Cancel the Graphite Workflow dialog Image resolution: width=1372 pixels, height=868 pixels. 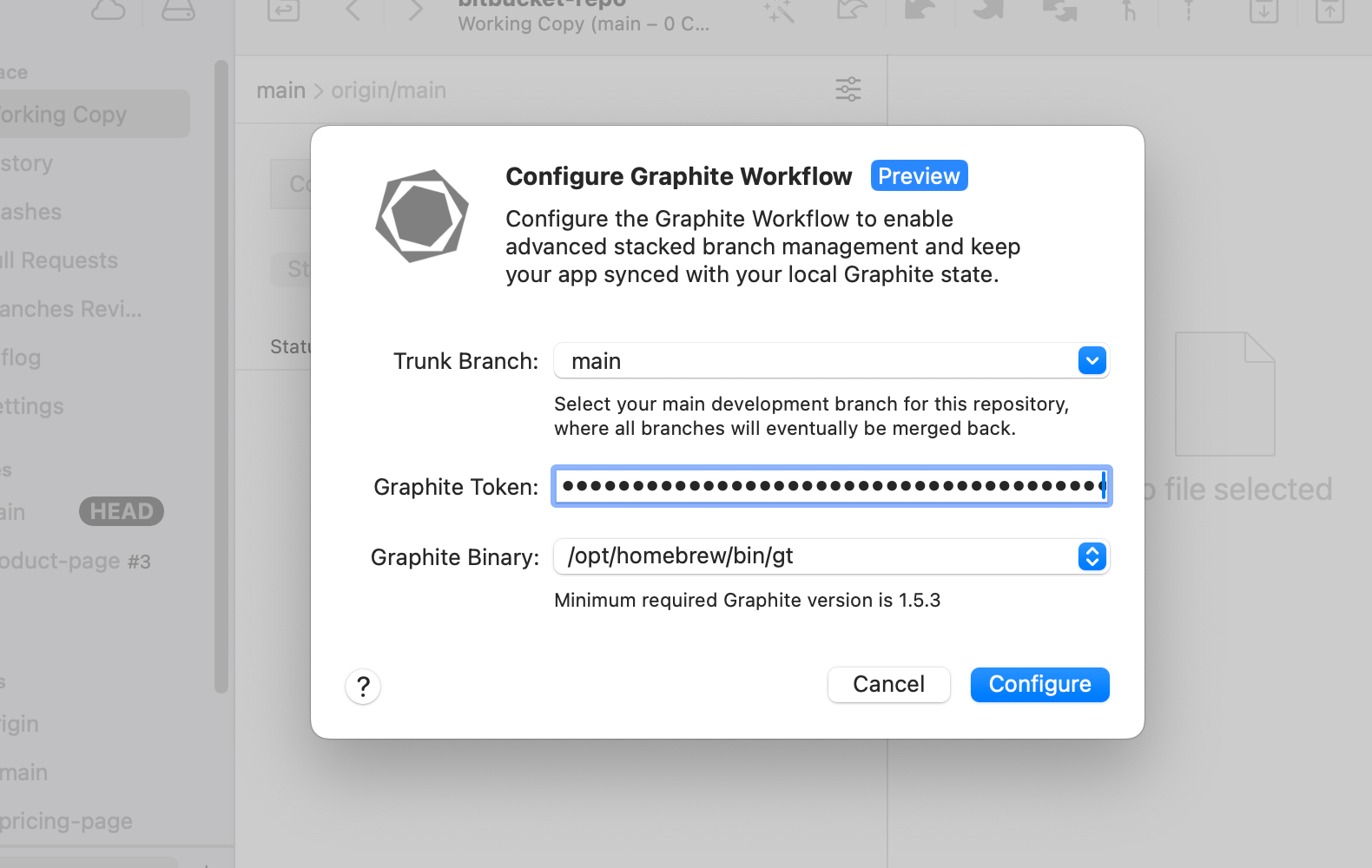tap(888, 685)
